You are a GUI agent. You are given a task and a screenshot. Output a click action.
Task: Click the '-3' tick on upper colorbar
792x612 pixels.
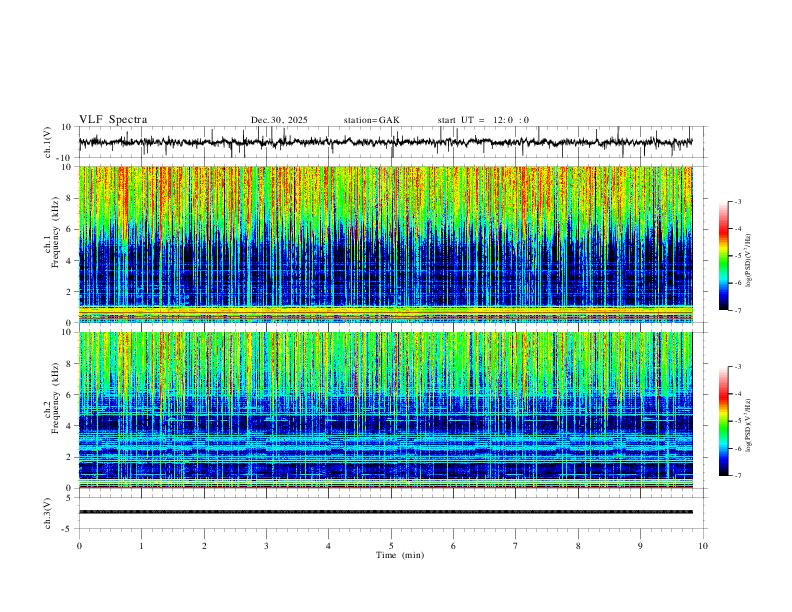pyautogui.click(x=737, y=201)
